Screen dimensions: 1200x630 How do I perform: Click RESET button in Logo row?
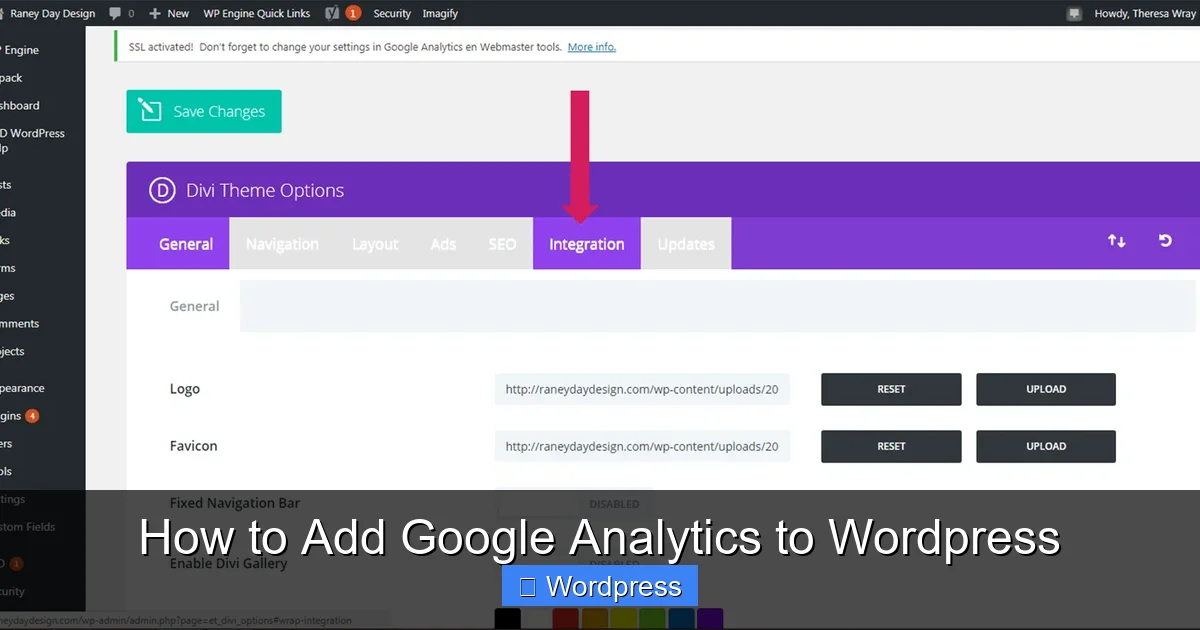[891, 389]
